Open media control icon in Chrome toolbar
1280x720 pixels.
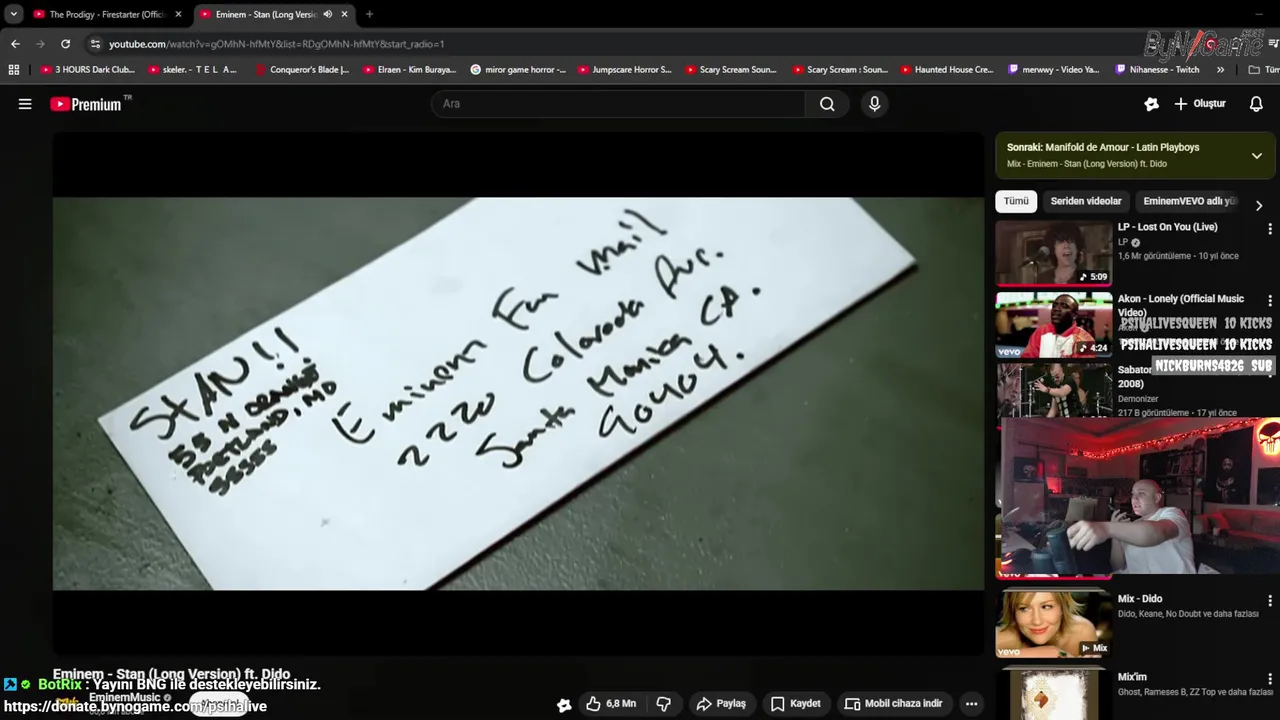[x=1273, y=44]
